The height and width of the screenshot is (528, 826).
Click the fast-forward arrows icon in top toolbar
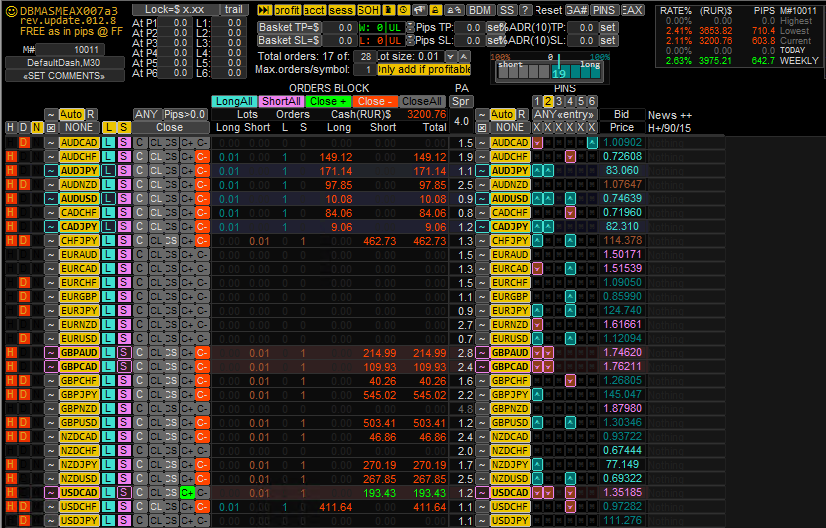(264, 10)
